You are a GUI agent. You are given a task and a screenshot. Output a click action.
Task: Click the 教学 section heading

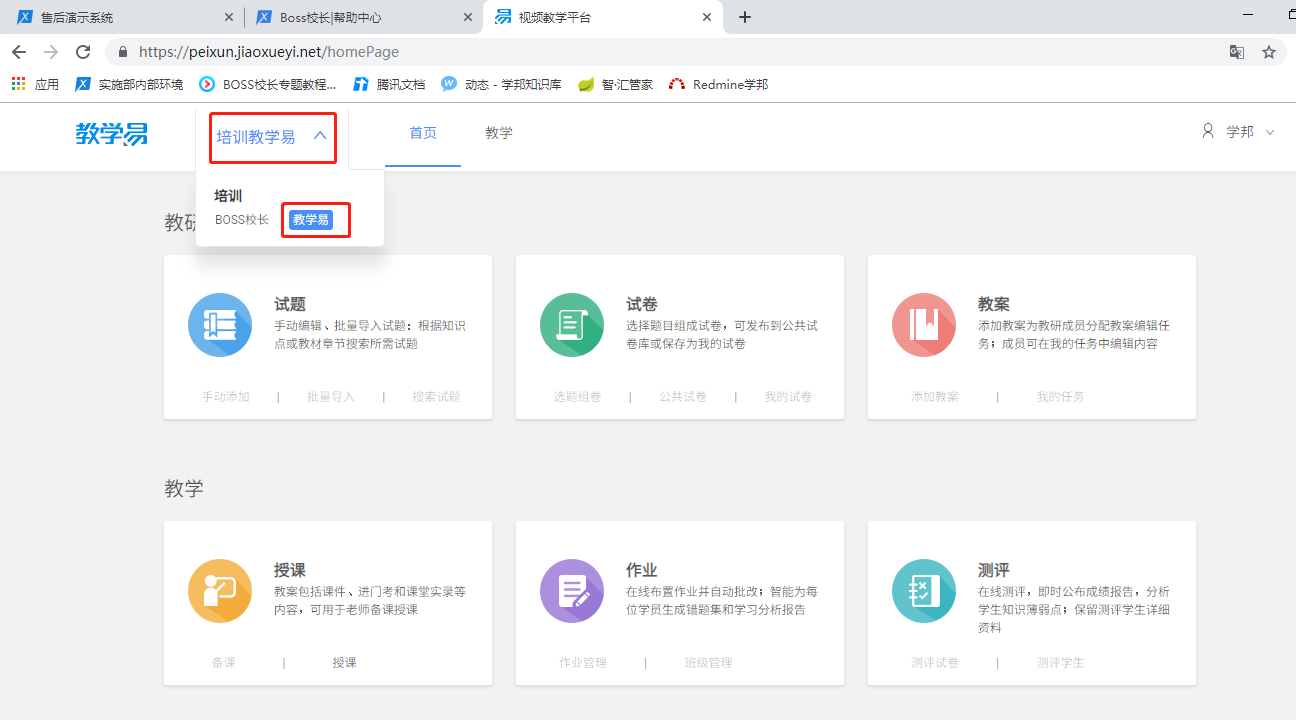[x=184, y=489]
